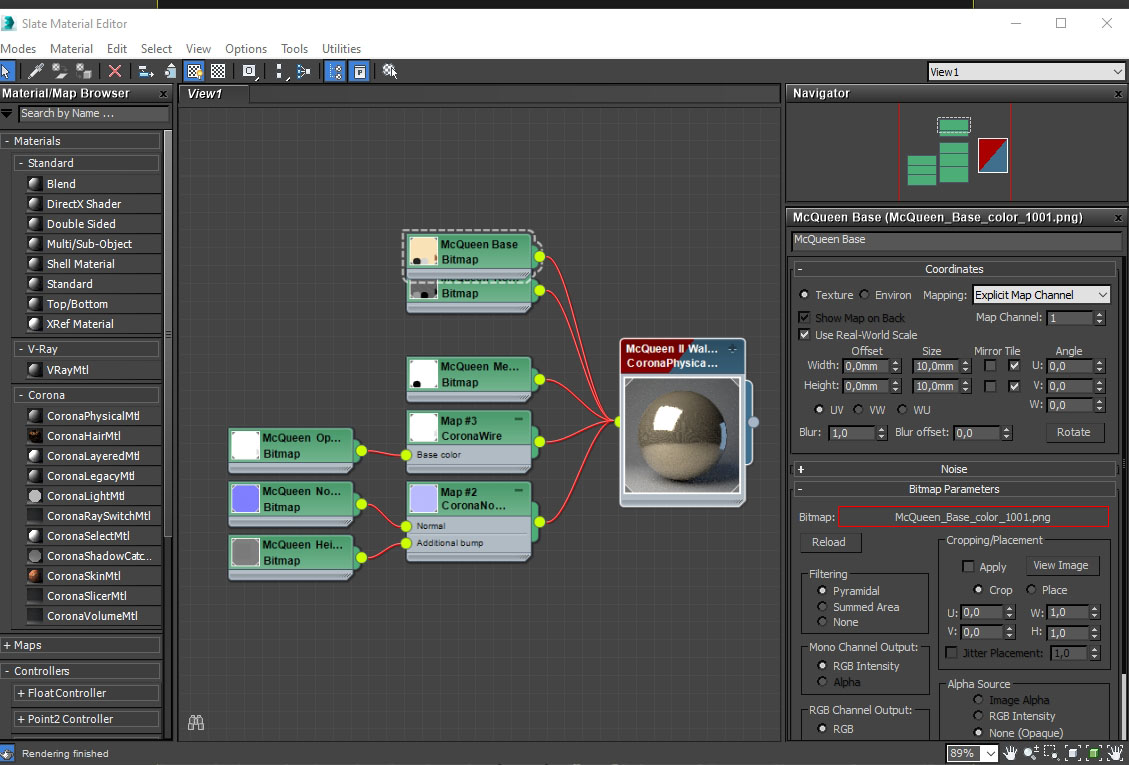
Task: Click the View Image button
Action: coord(1060,566)
